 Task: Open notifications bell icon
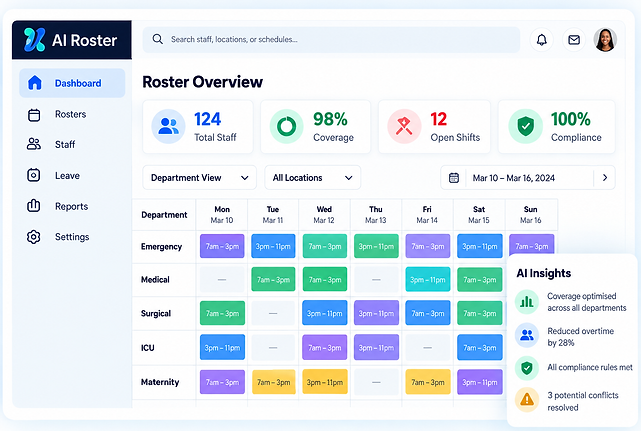[542, 40]
